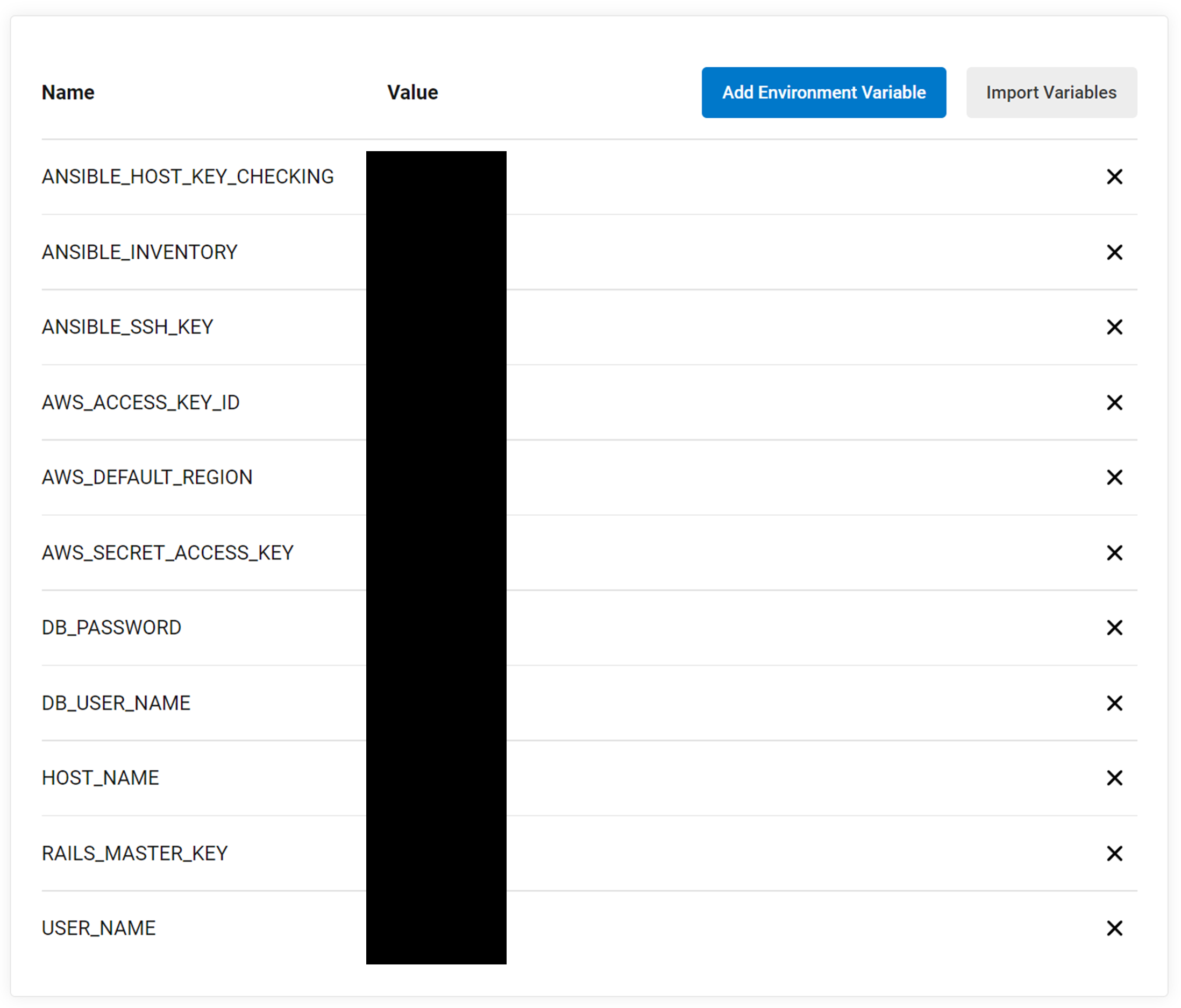The height and width of the screenshot is (1008, 1181).
Task: Remove the AWS_SECRET_ACCESS_KEY variable
Action: (x=1114, y=552)
